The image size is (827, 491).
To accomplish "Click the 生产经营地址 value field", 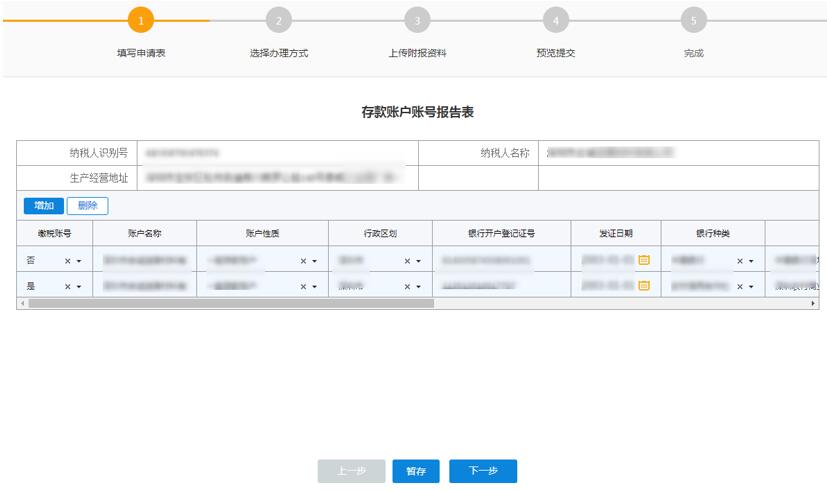I will pos(277,178).
